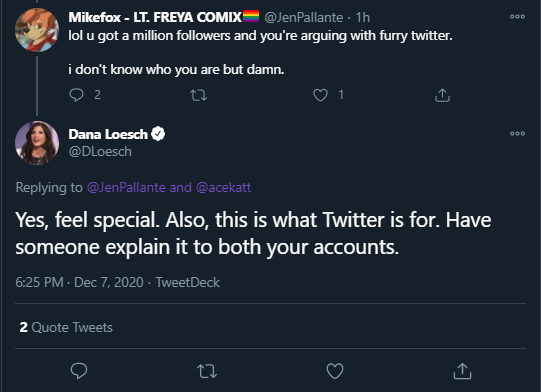Screen dimensions: 541x392
Task: Open more options on Mikefox's tweet
Action: coord(517,17)
